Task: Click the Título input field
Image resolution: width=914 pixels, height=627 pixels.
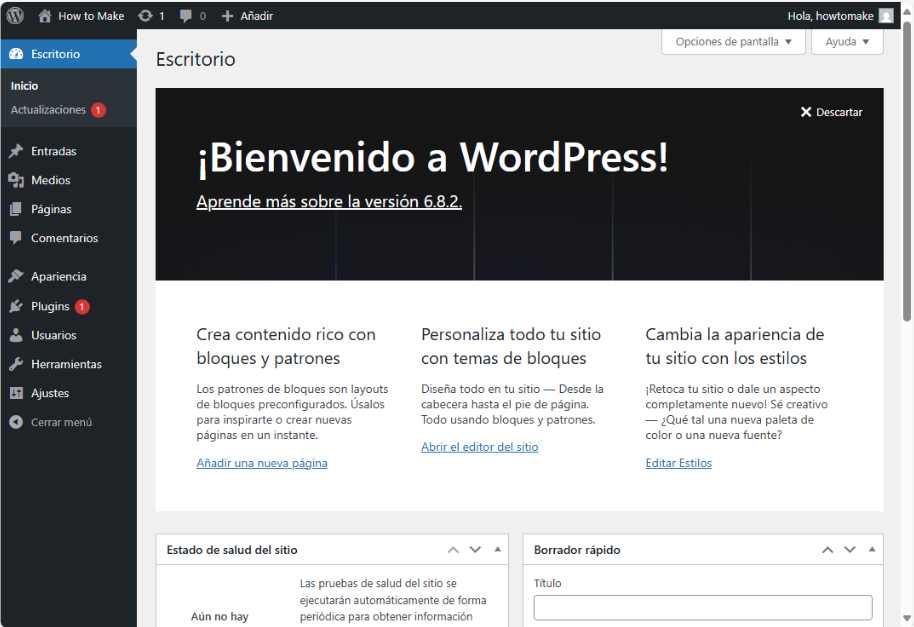Action: tap(702, 608)
